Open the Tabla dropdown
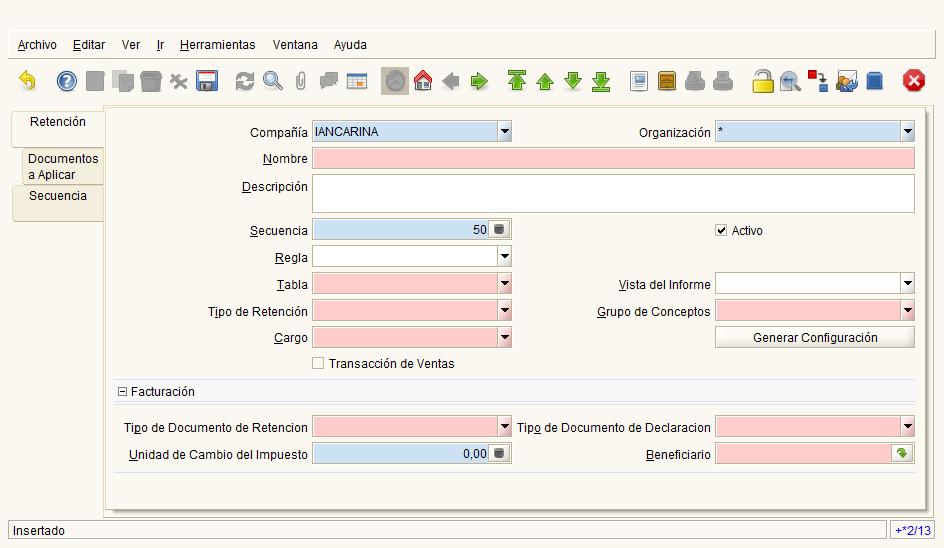The height and width of the screenshot is (548, 944). (x=505, y=283)
